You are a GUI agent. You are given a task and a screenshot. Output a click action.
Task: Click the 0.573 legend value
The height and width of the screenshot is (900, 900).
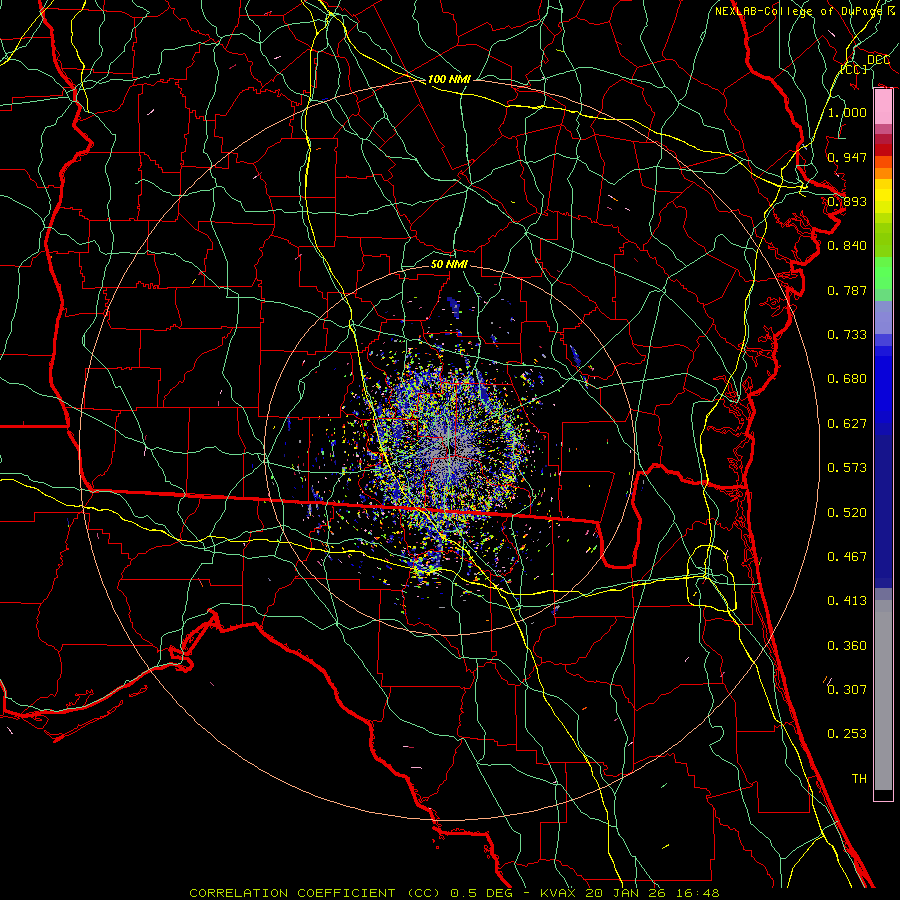coord(847,468)
